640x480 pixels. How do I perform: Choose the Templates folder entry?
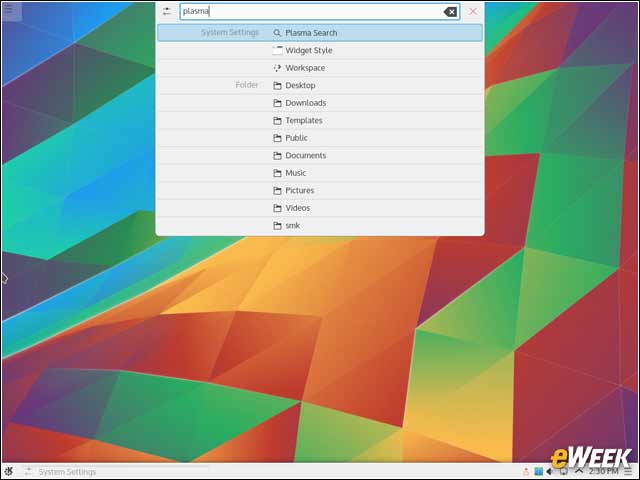320,120
